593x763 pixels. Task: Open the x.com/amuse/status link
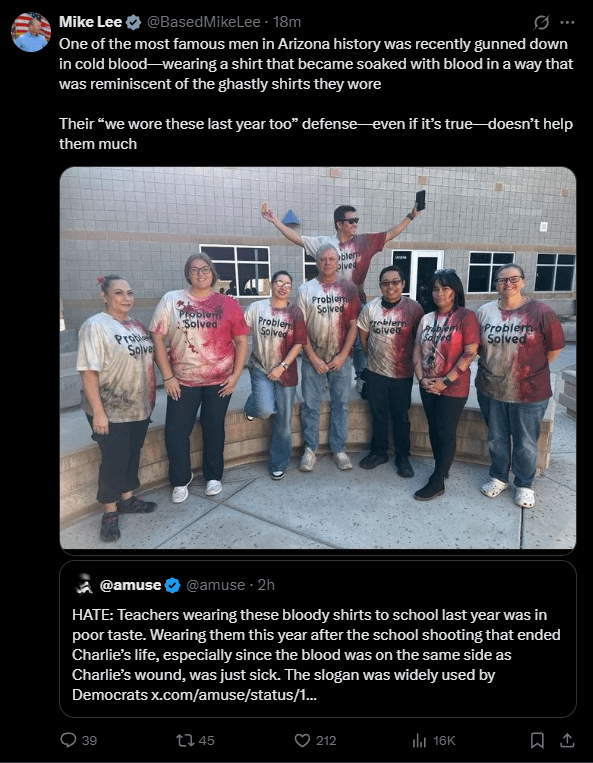coord(234,694)
